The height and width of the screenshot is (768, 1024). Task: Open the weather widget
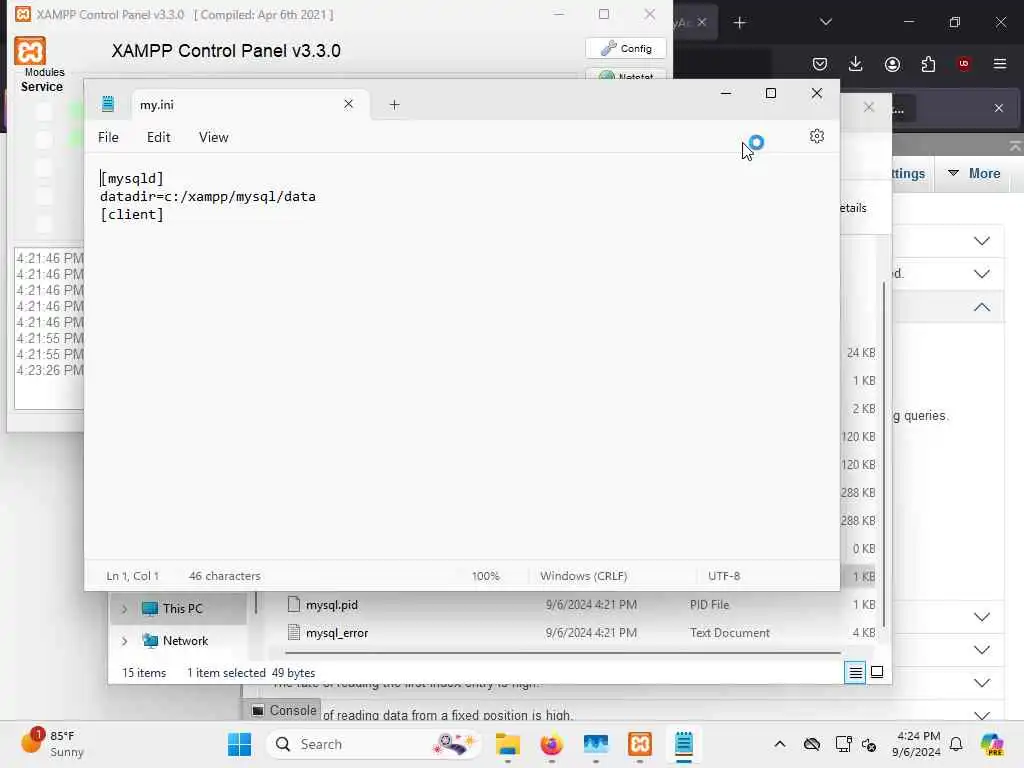tap(52, 743)
